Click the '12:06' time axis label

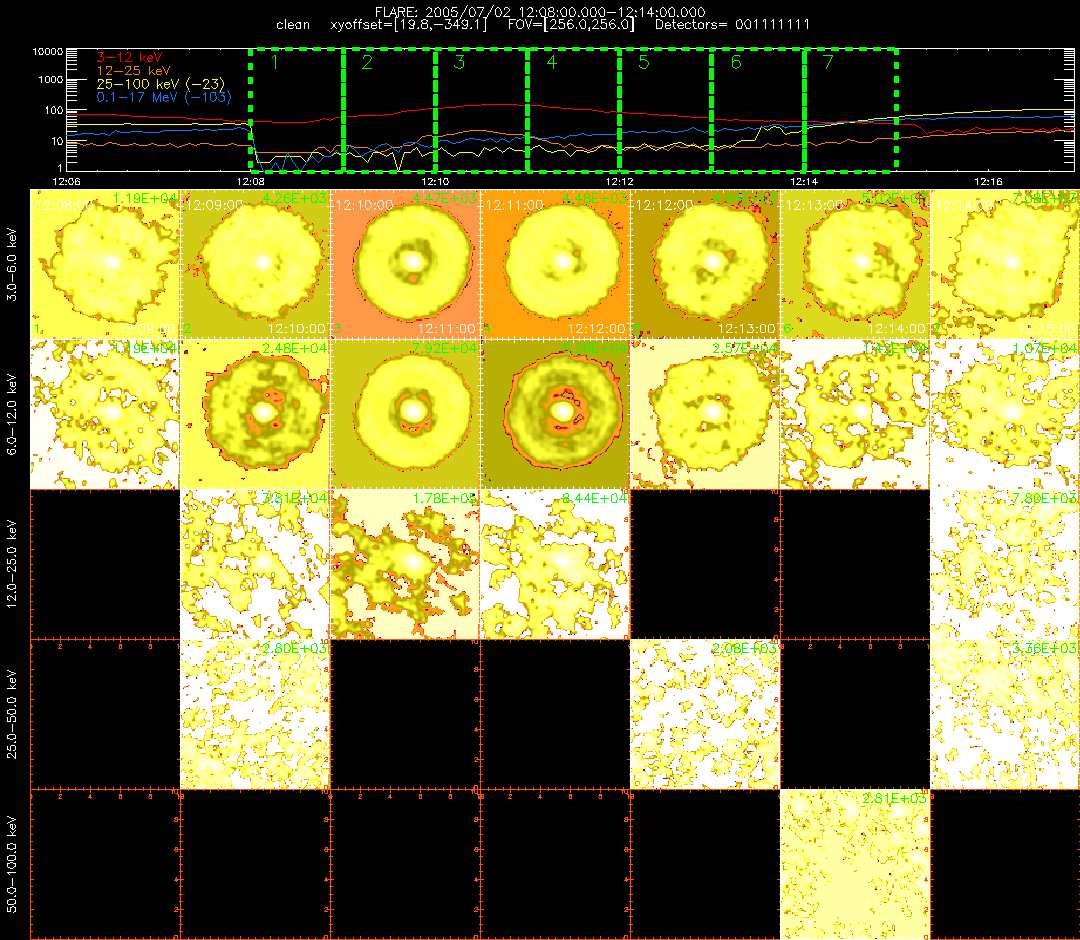(66, 181)
